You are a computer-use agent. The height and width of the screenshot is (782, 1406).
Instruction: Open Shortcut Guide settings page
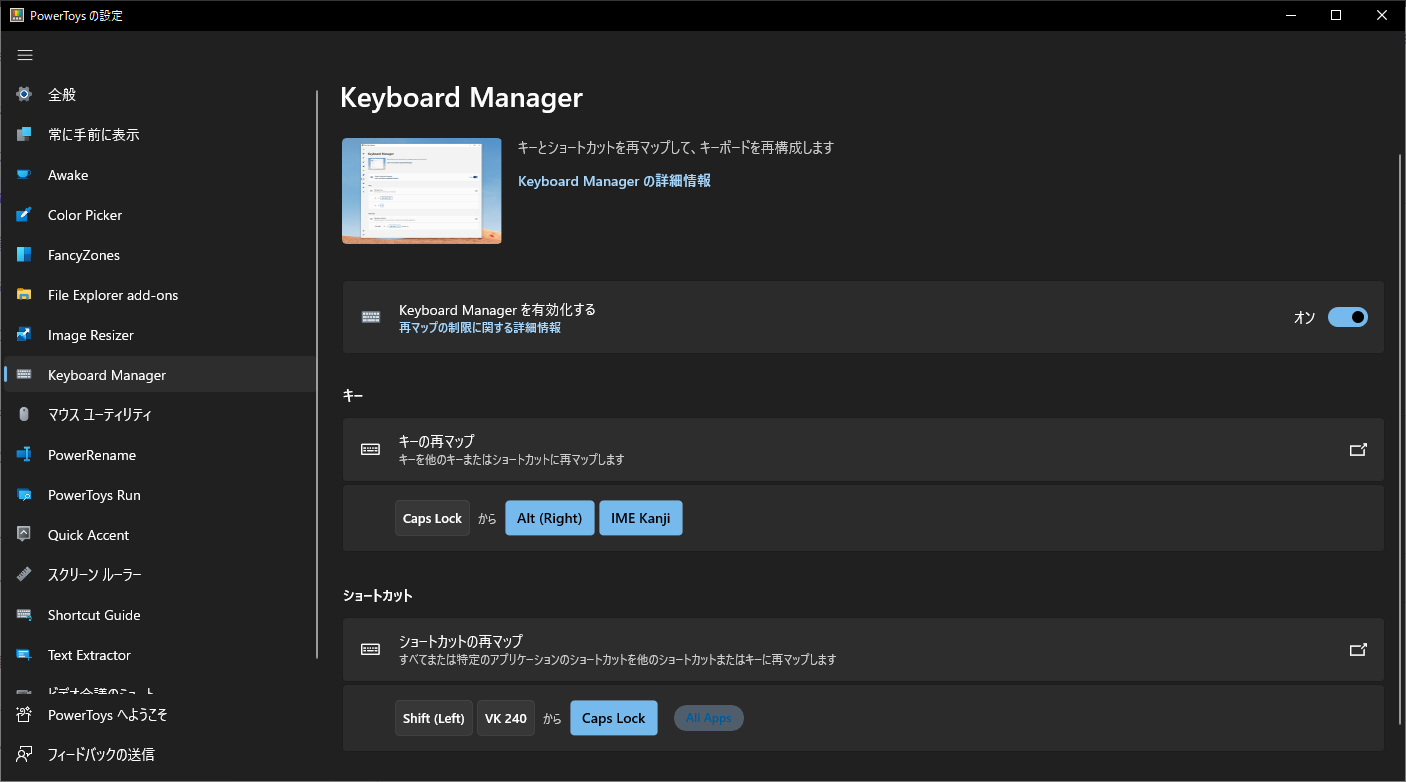(94, 615)
